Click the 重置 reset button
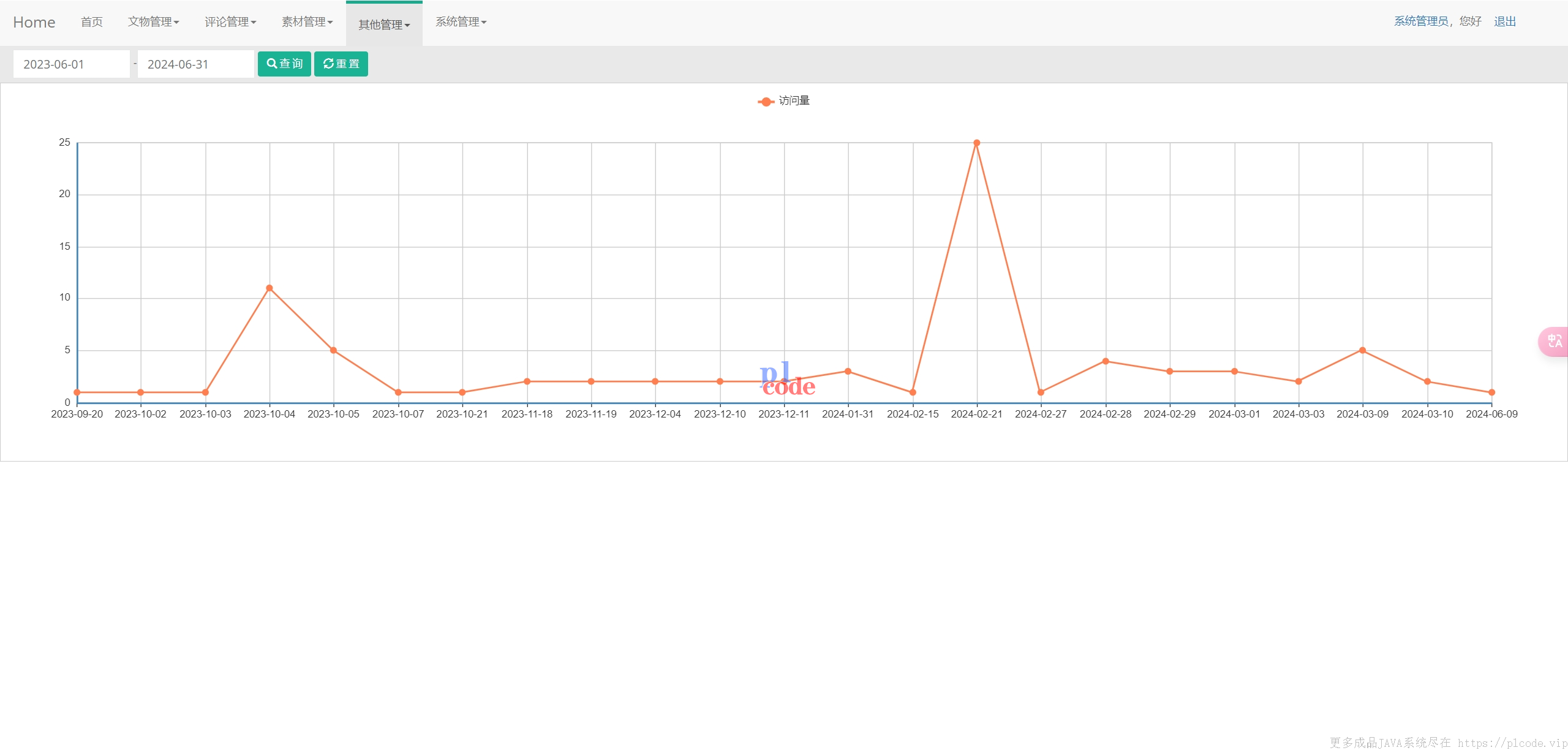This screenshot has height=753, width=1568. (x=341, y=64)
